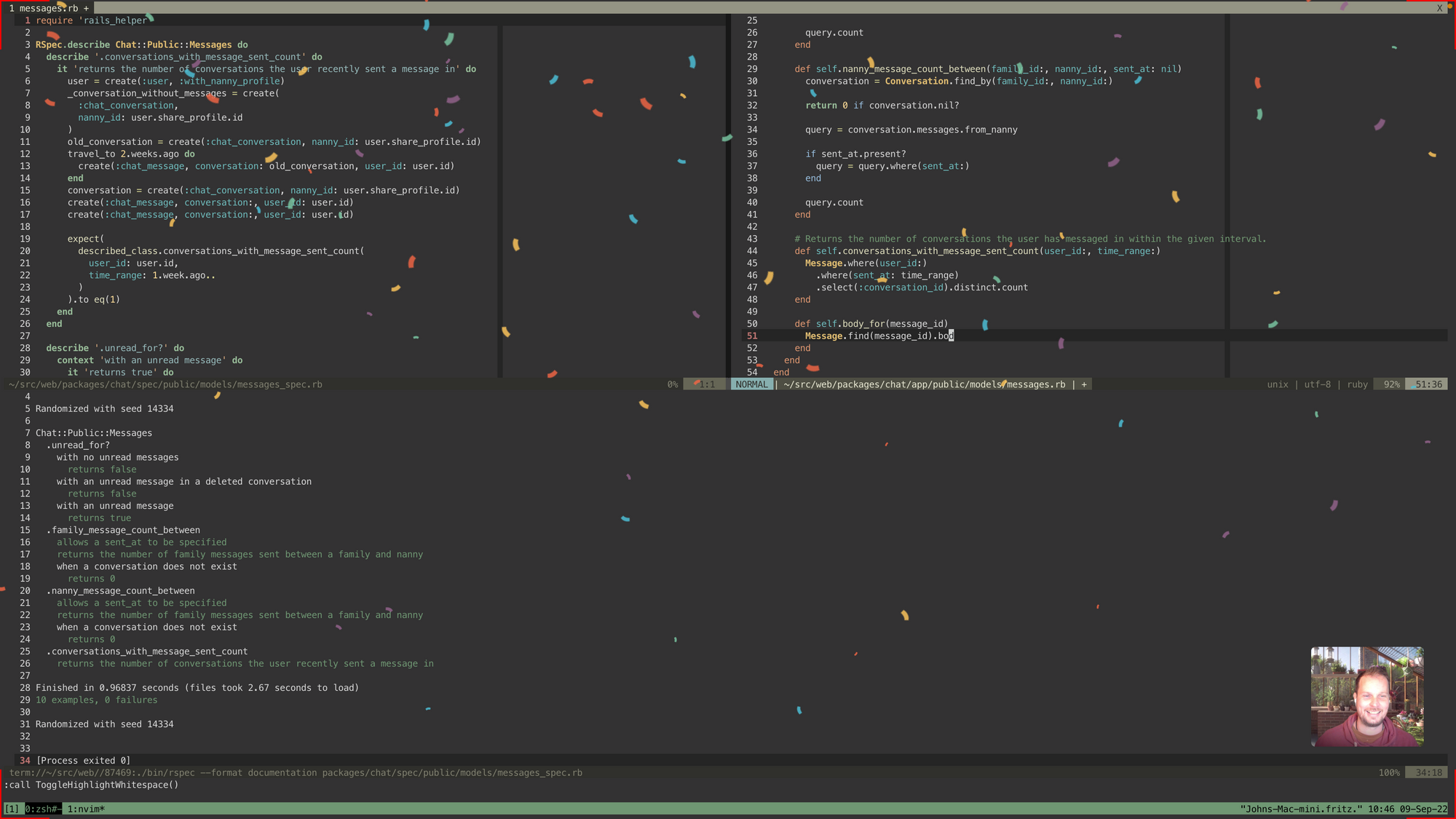The image size is (1456, 819).
Task: Click the rspec terminal buffer statusline
Action: pos(296,772)
